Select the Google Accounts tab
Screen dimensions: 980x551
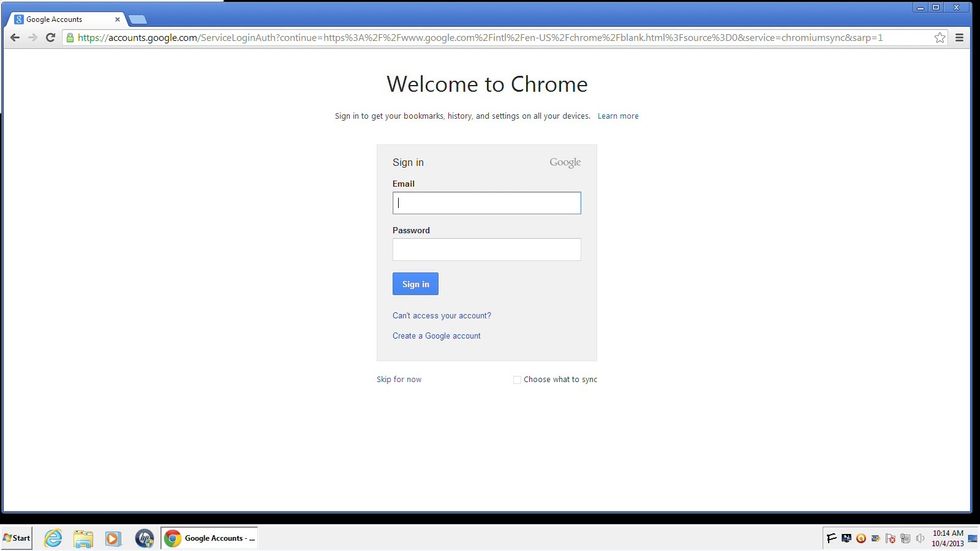point(66,19)
